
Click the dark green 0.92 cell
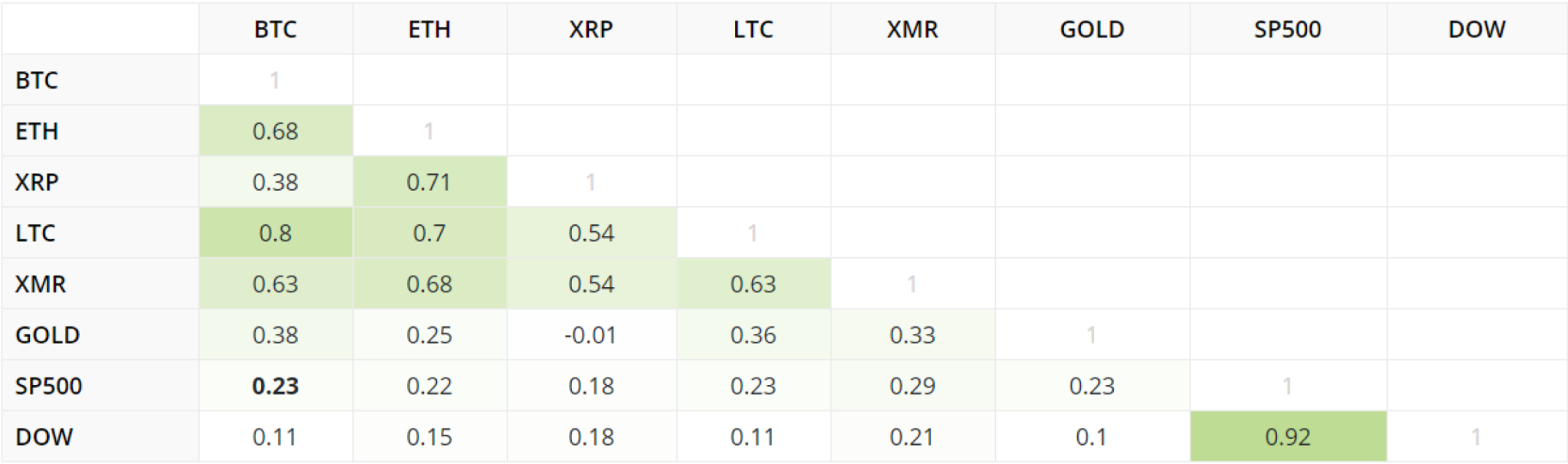tap(1288, 436)
